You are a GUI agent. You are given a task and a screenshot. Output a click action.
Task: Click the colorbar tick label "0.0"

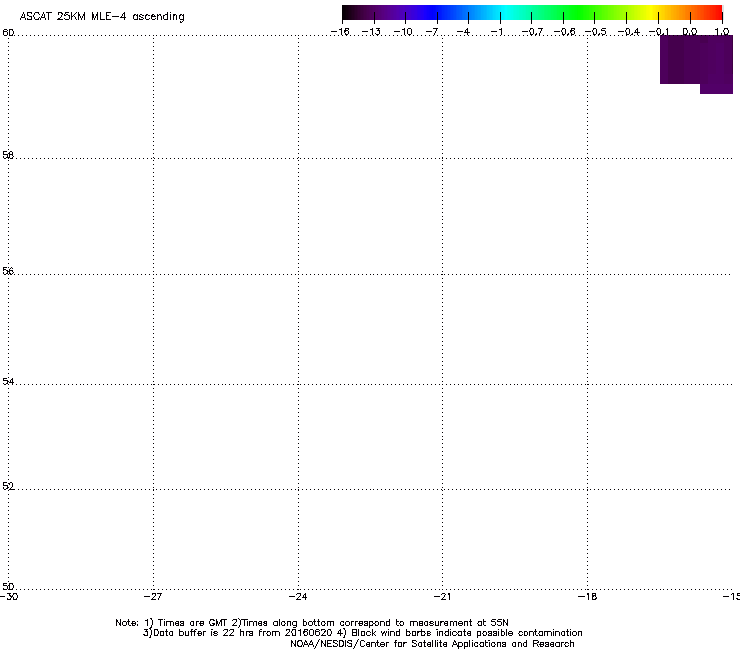coord(690,32)
